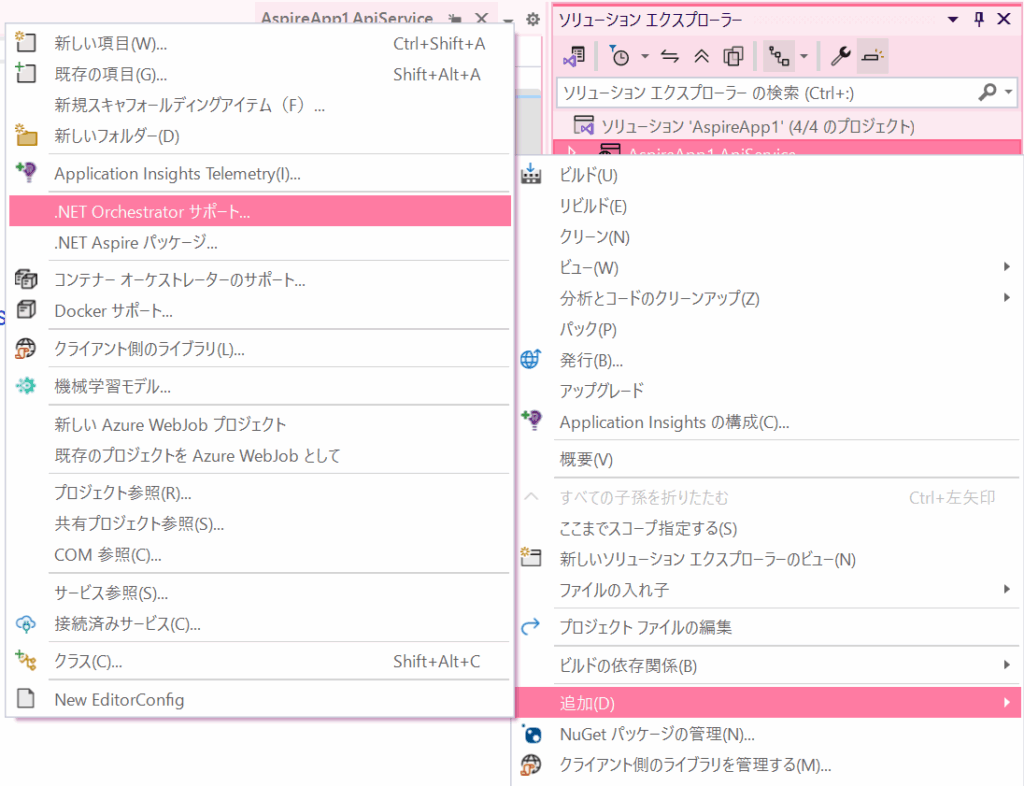Image resolution: width=1024 pixels, height=786 pixels.
Task: Toggle the Solution Explorer auto-hide pin
Action: click(x=978, y=20)
